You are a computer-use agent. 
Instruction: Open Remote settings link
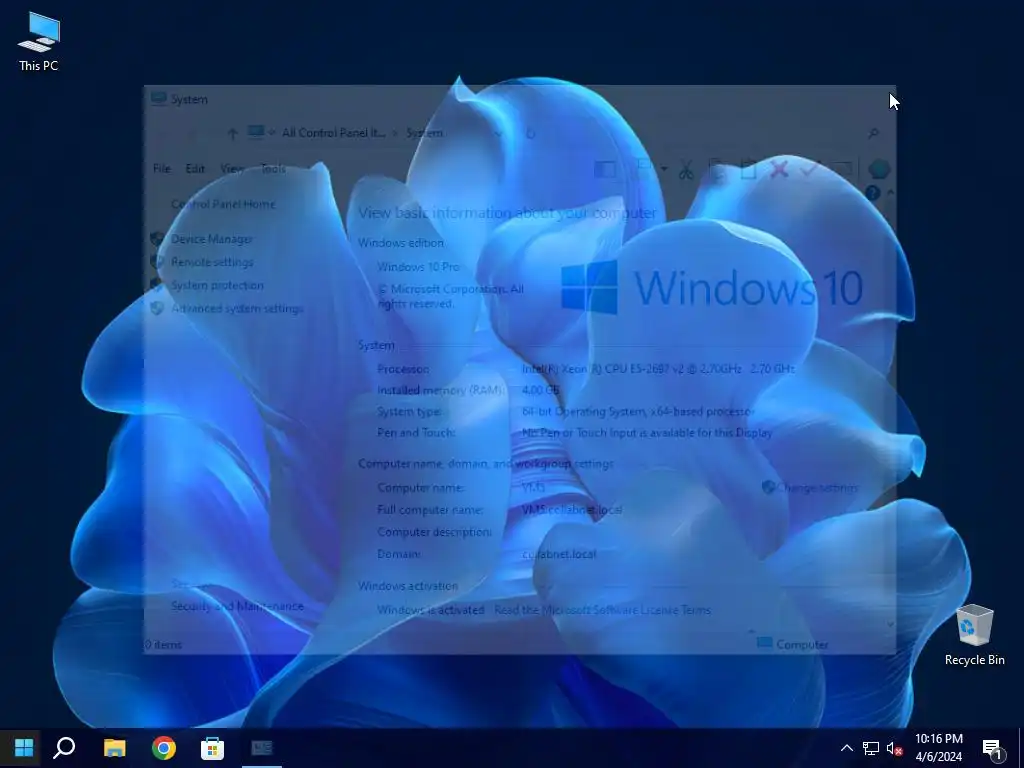click(212, 262)
